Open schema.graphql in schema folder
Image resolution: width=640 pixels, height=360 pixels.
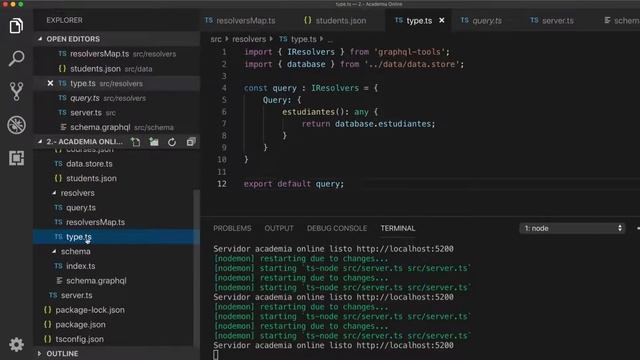(x=96, y=281)
